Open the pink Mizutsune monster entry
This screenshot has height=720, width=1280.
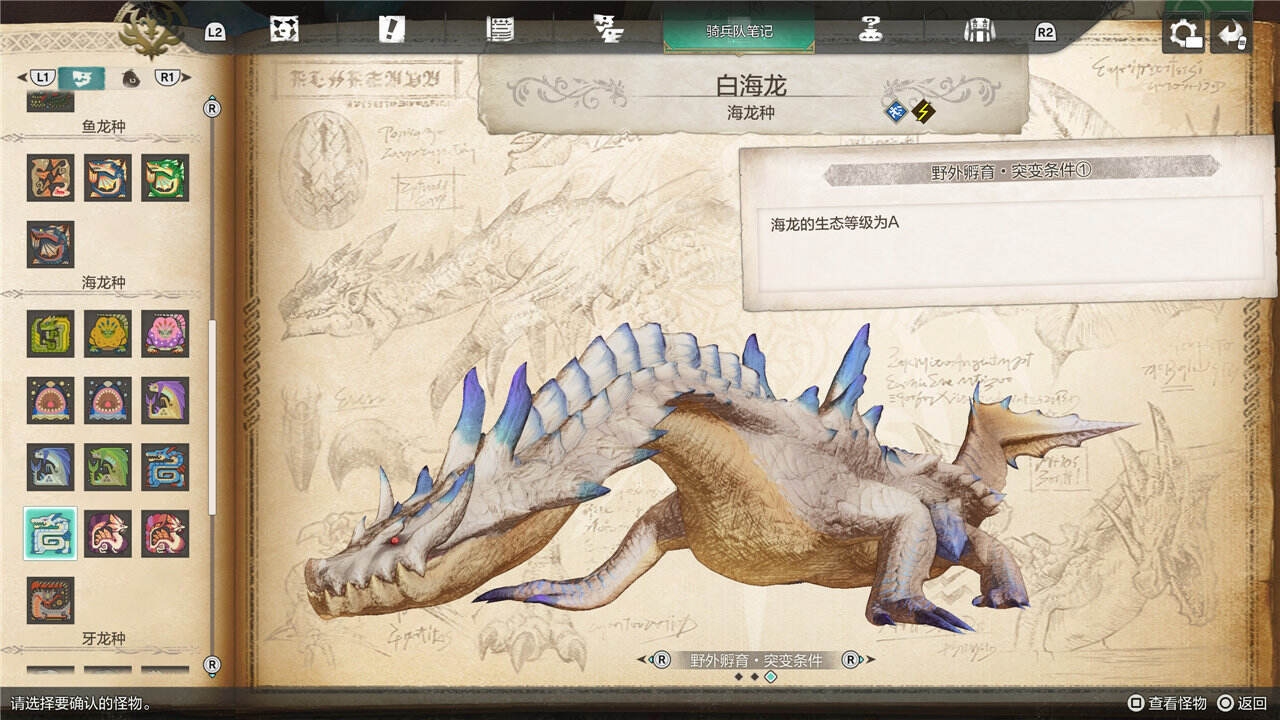pyautogui.click(x=108, y=533)
